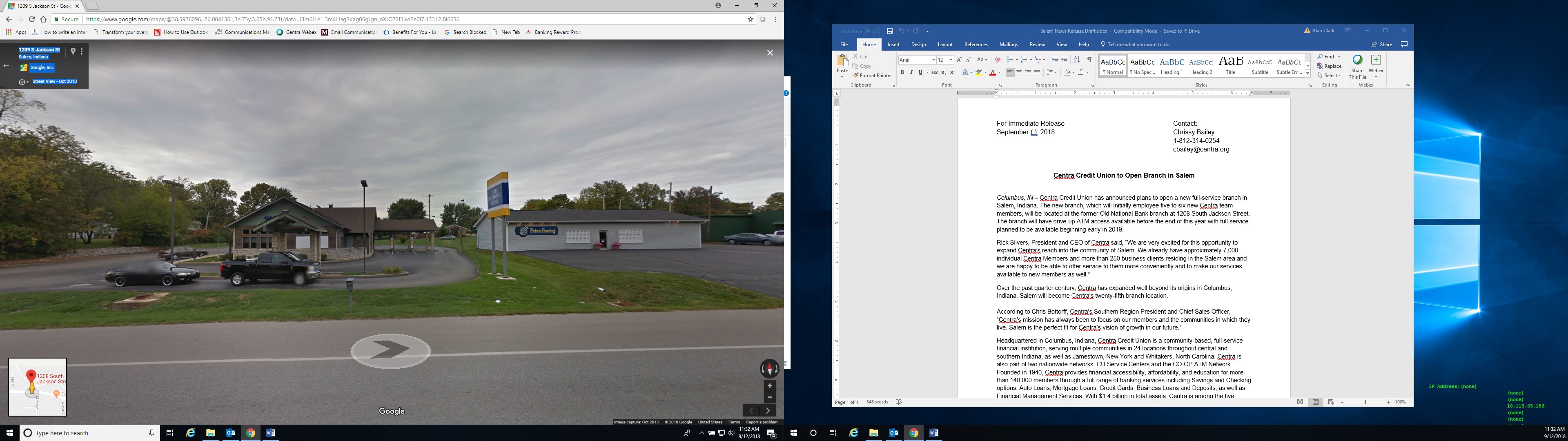Open the Arial font name dropdown
The width and height of the screenshot is (1568, 441).
click(933, 60)
